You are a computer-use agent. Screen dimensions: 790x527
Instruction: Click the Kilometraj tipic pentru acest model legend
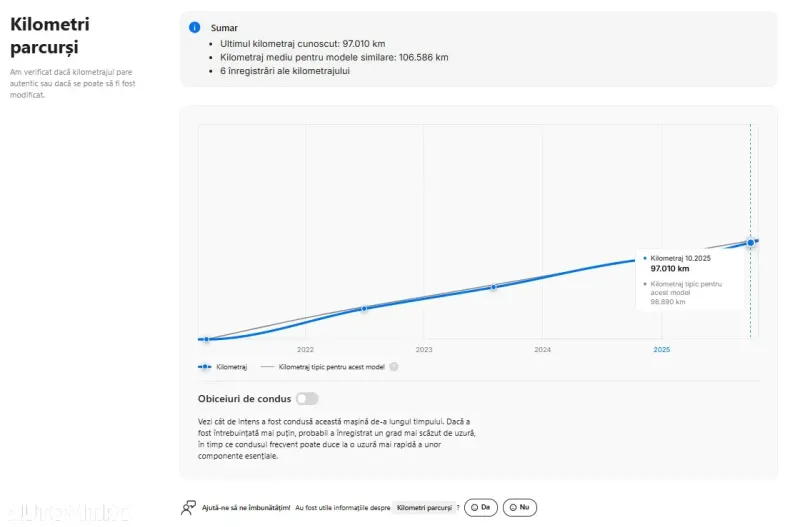click(331, 367)
